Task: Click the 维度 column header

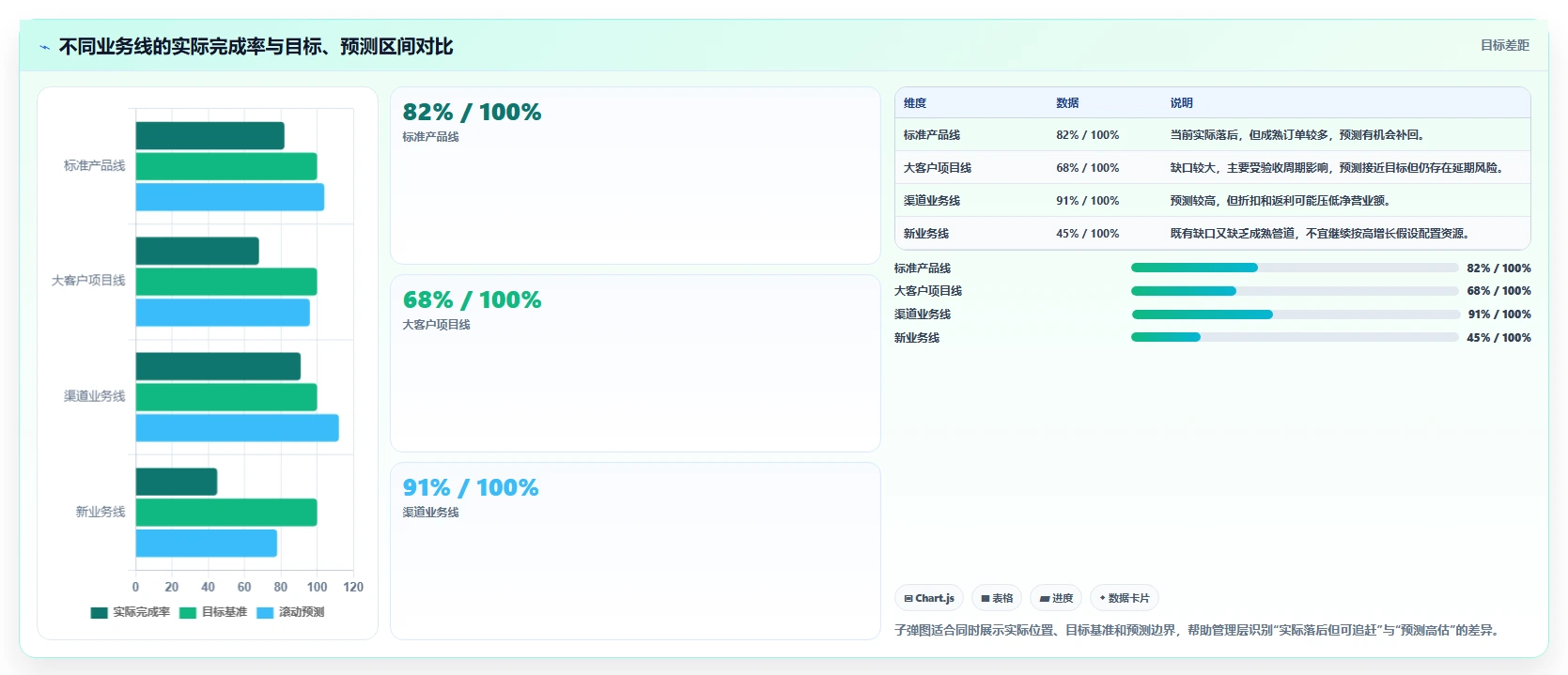Action: pyautogui.click(x=915, y=103)
